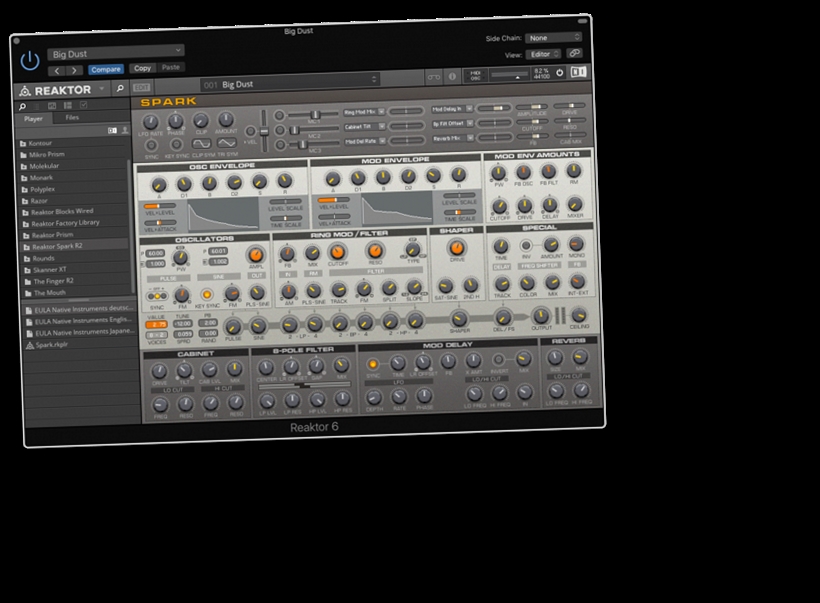Open the Monark folder

coord(74,177)
